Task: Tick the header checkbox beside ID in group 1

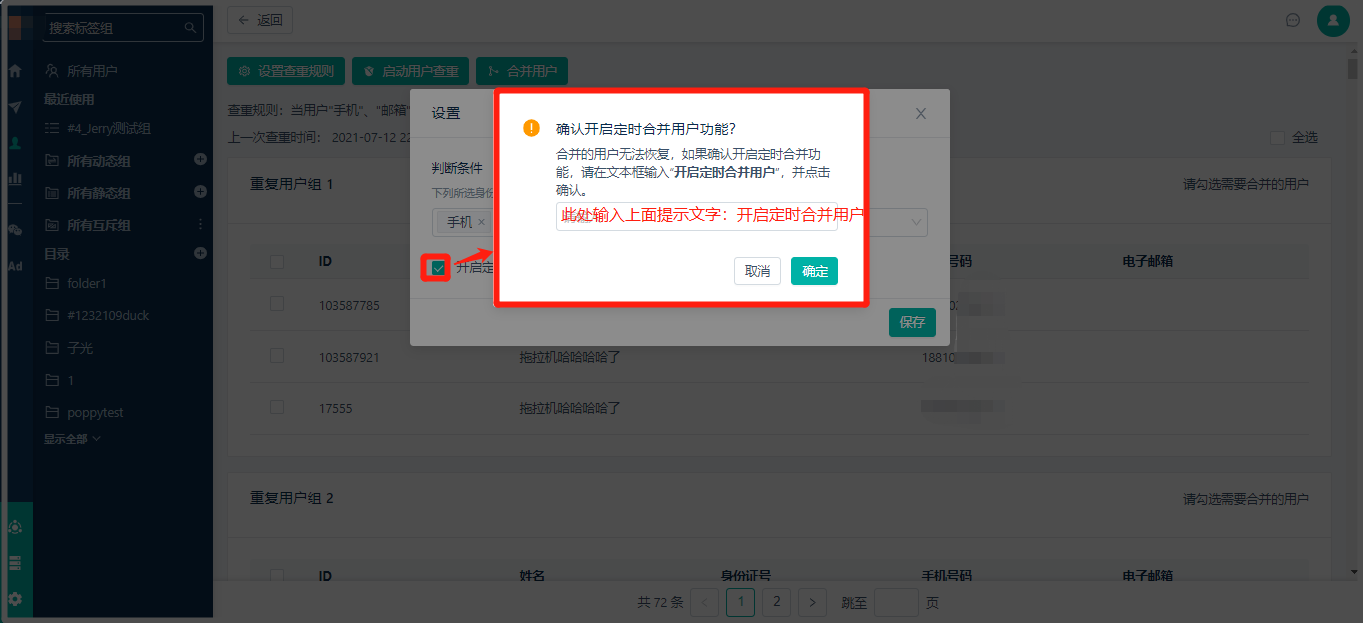Action: point(277,261)
